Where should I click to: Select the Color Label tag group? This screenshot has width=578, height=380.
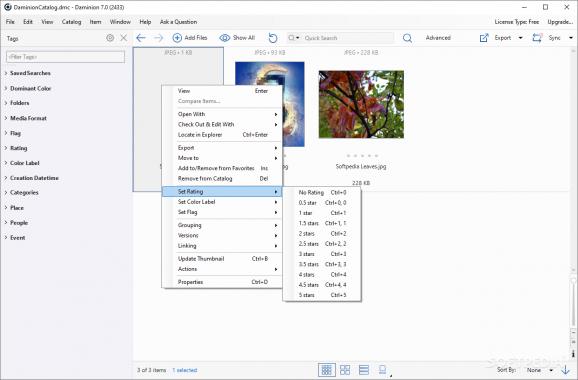pyautogui.click(x=25, y=163)
